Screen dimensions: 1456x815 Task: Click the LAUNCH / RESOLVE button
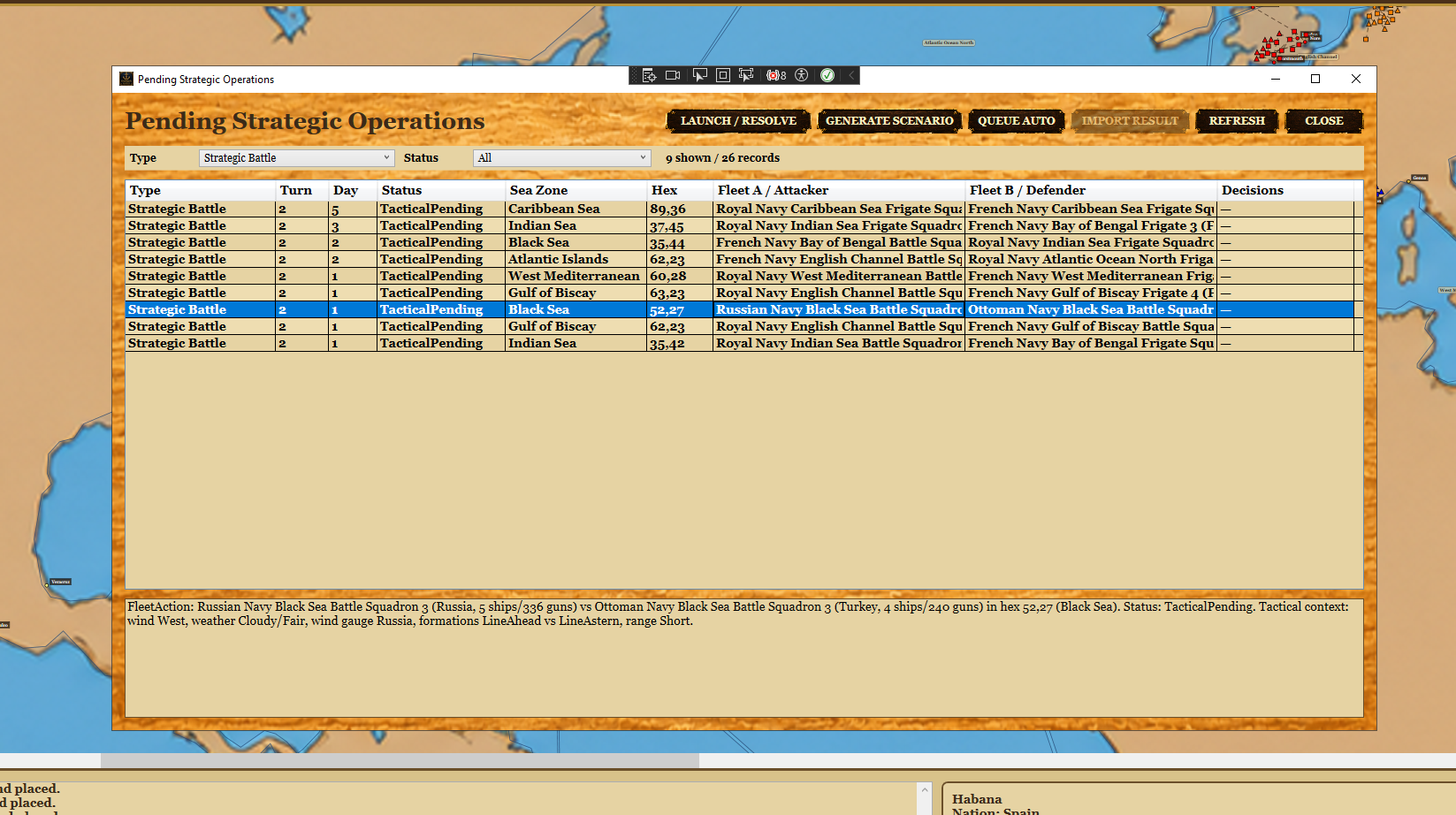[738, 121]
